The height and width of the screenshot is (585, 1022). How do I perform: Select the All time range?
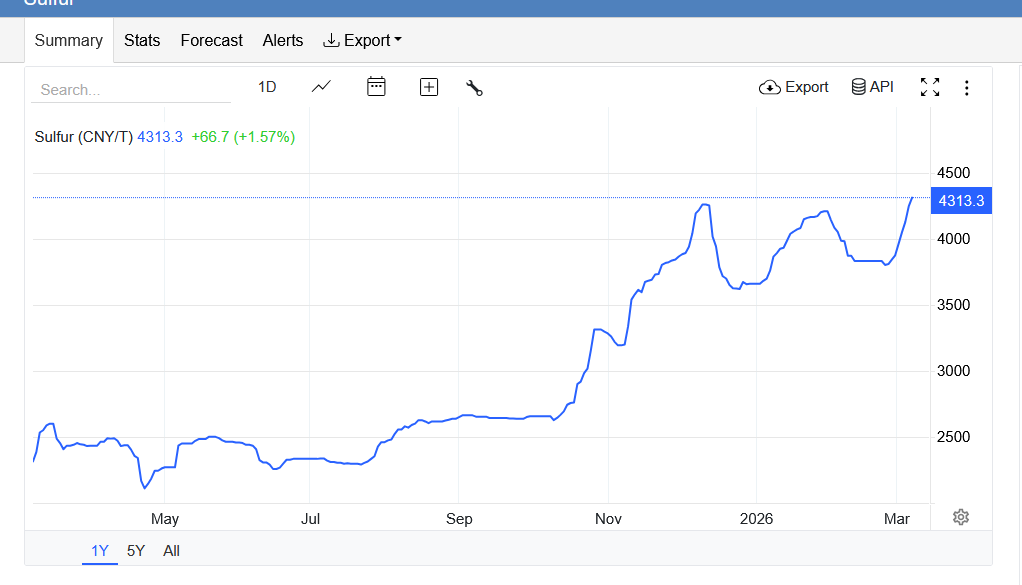point(171,551)
